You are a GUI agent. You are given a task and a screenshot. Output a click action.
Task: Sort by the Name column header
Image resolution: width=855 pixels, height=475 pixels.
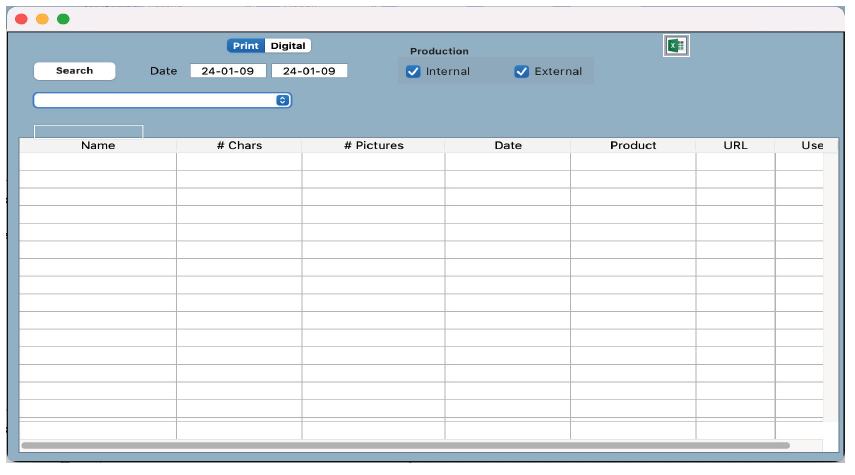pos(98,146)
